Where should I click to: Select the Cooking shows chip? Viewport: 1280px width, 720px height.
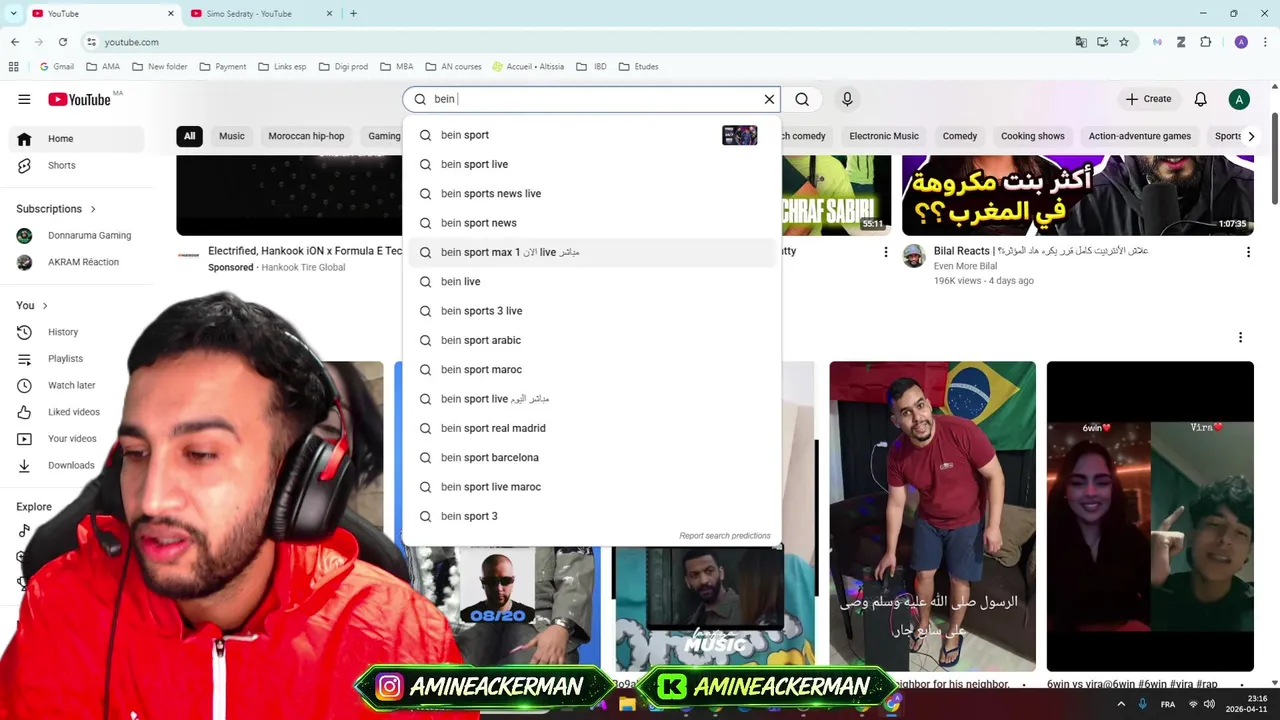tap(1033, 136)
